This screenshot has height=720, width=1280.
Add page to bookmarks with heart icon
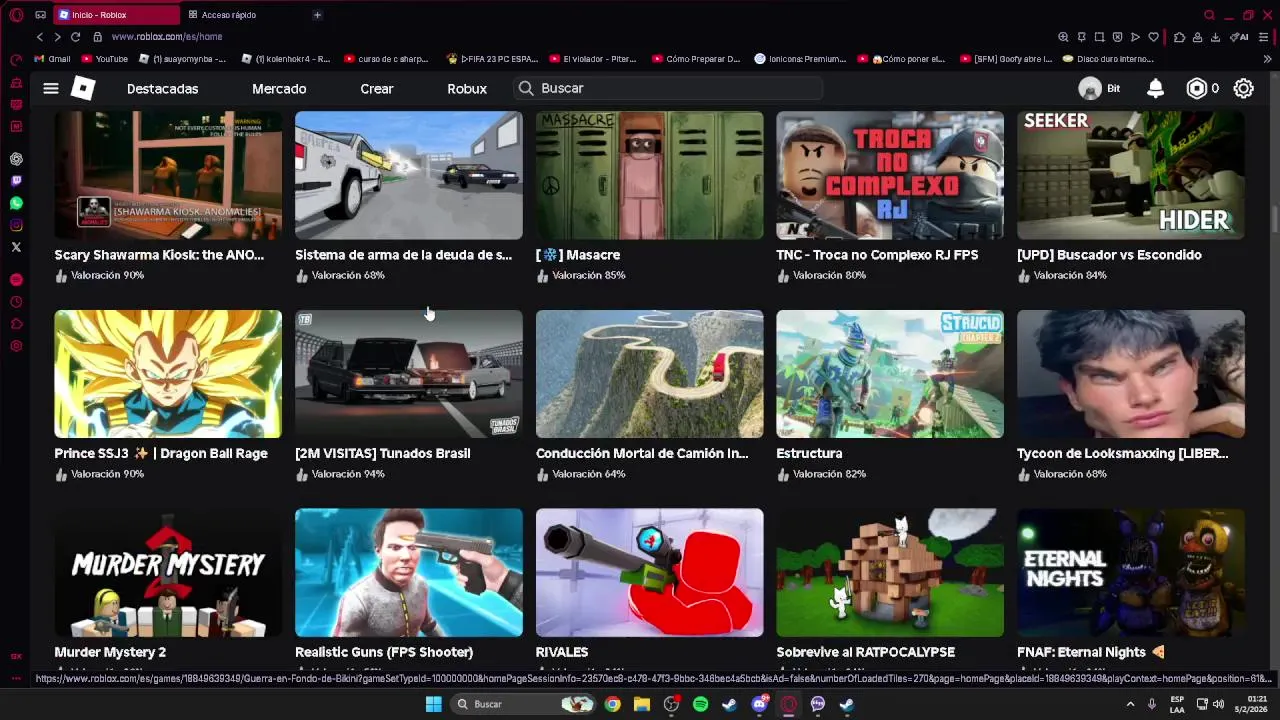tap(1153, 37)
